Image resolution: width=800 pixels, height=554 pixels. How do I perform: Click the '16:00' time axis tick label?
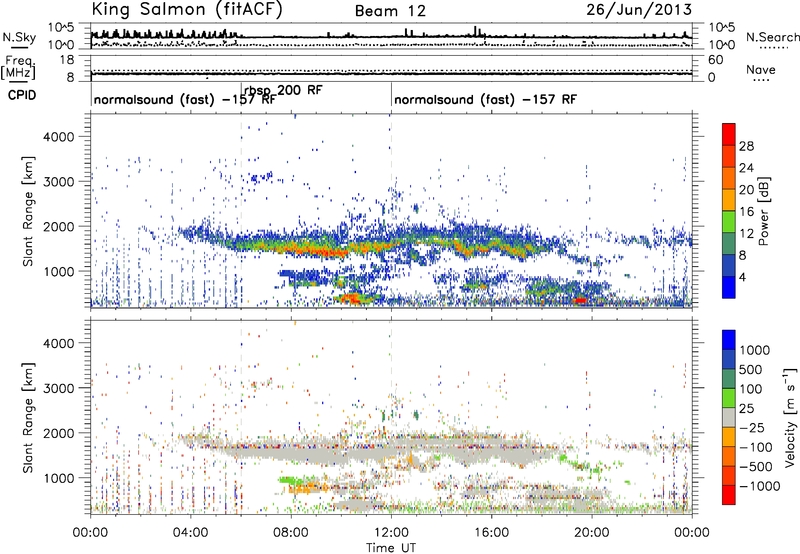(x=491, y=533)
